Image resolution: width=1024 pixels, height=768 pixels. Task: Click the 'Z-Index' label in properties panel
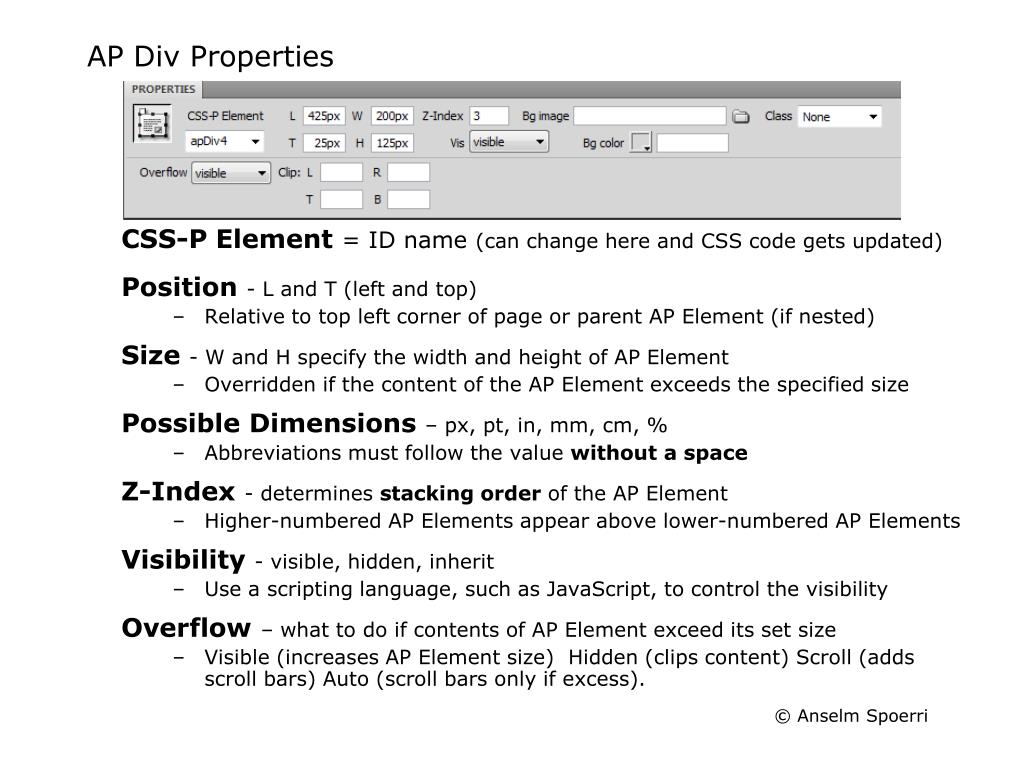(442, 116)
